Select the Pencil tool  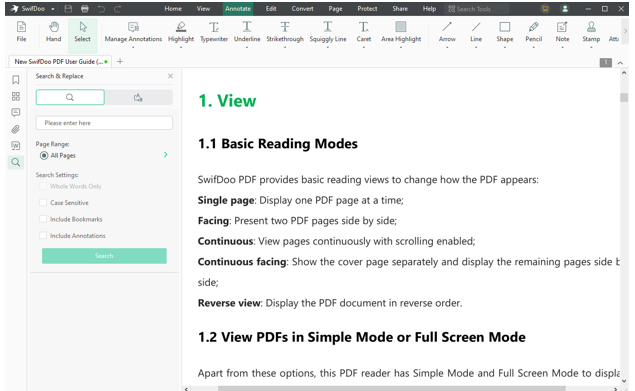[x=533, y=32]
